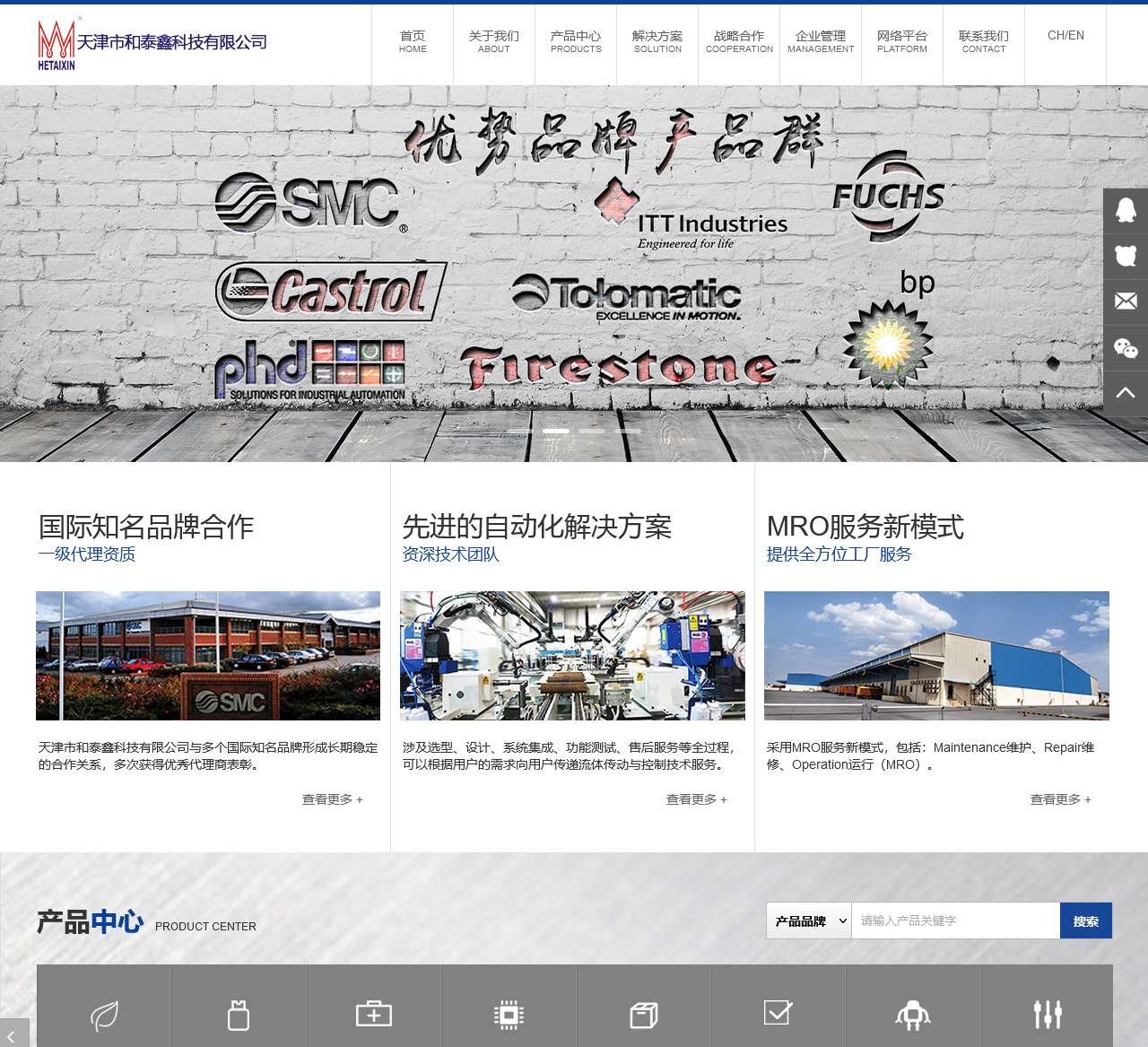Select the sliders product category icon

1048,1015
